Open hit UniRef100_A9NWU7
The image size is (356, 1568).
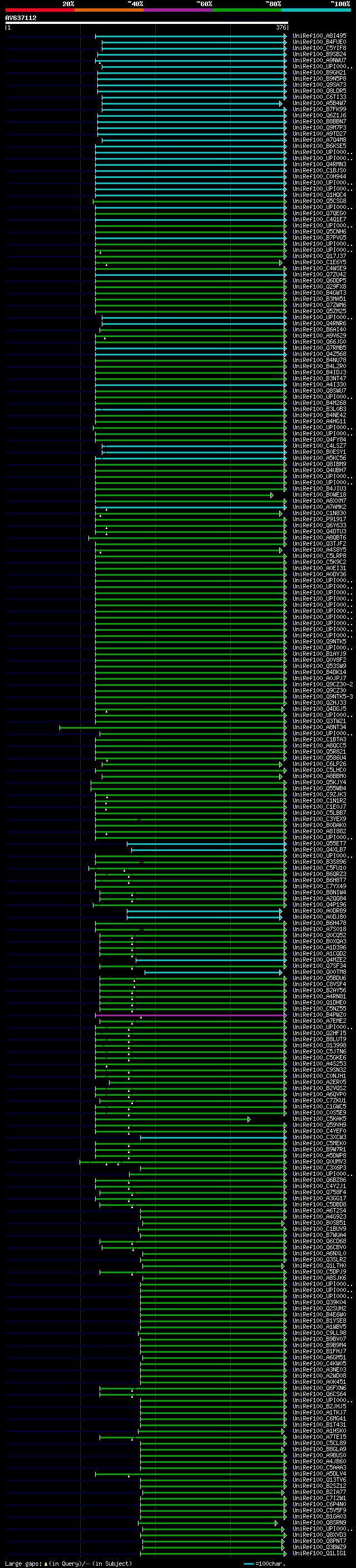coord(319,60)
